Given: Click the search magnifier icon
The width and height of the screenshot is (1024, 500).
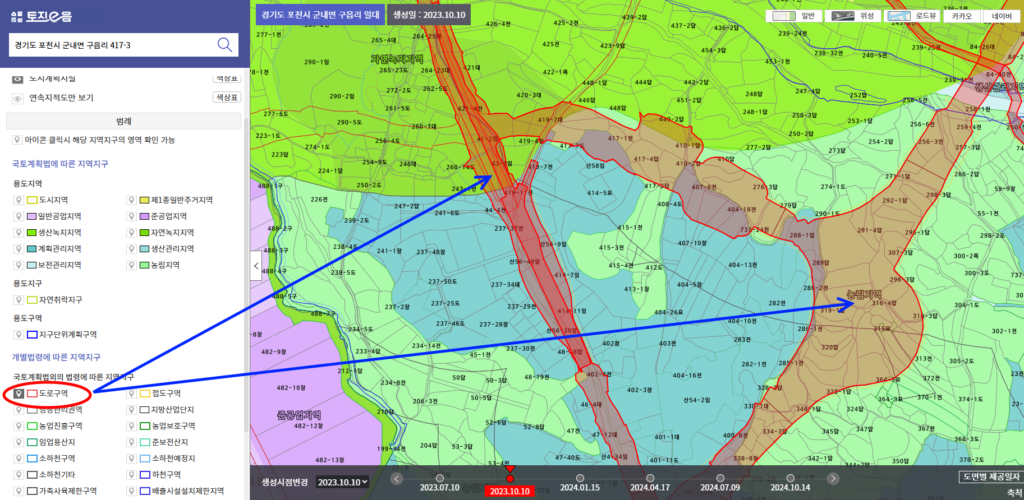Looking at the screenshot, I should coord(225,44).
